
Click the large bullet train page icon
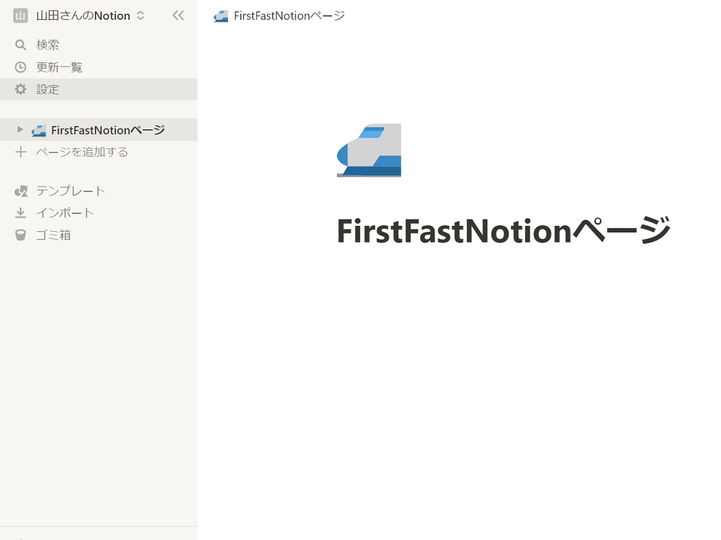pyautogui.click(x=369, y=150)
